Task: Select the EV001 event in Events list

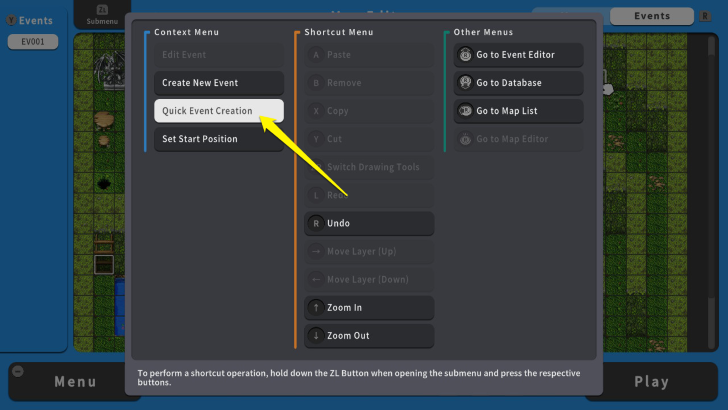Action: point(33,41)
